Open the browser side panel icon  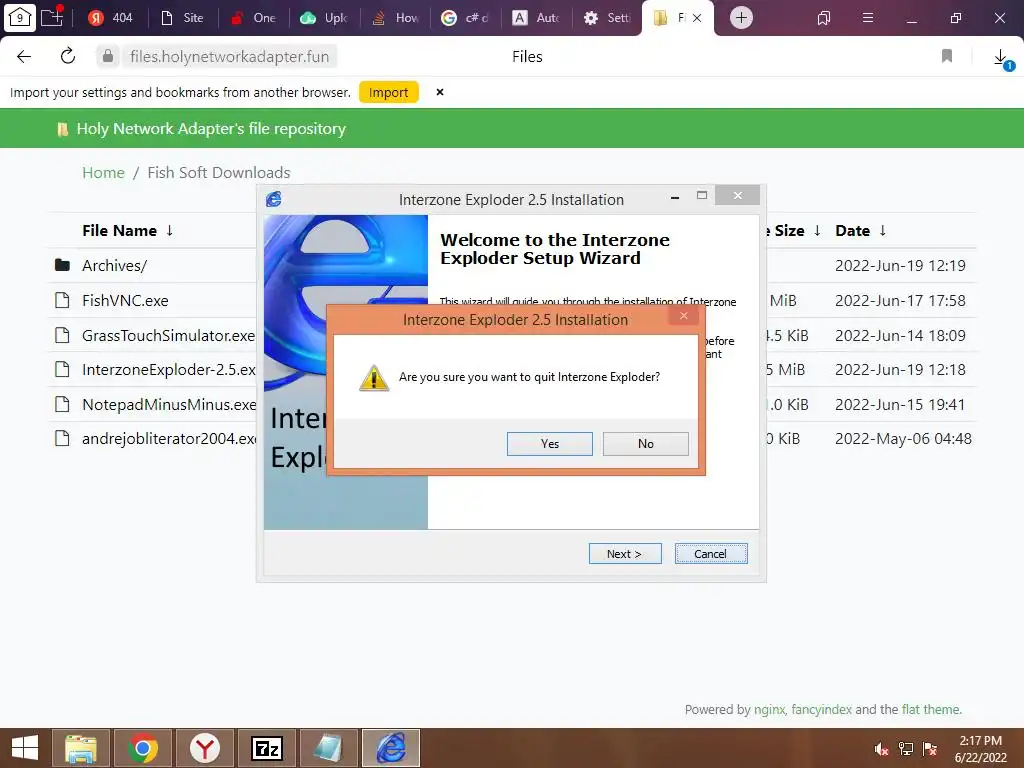(x=824, y=18)
